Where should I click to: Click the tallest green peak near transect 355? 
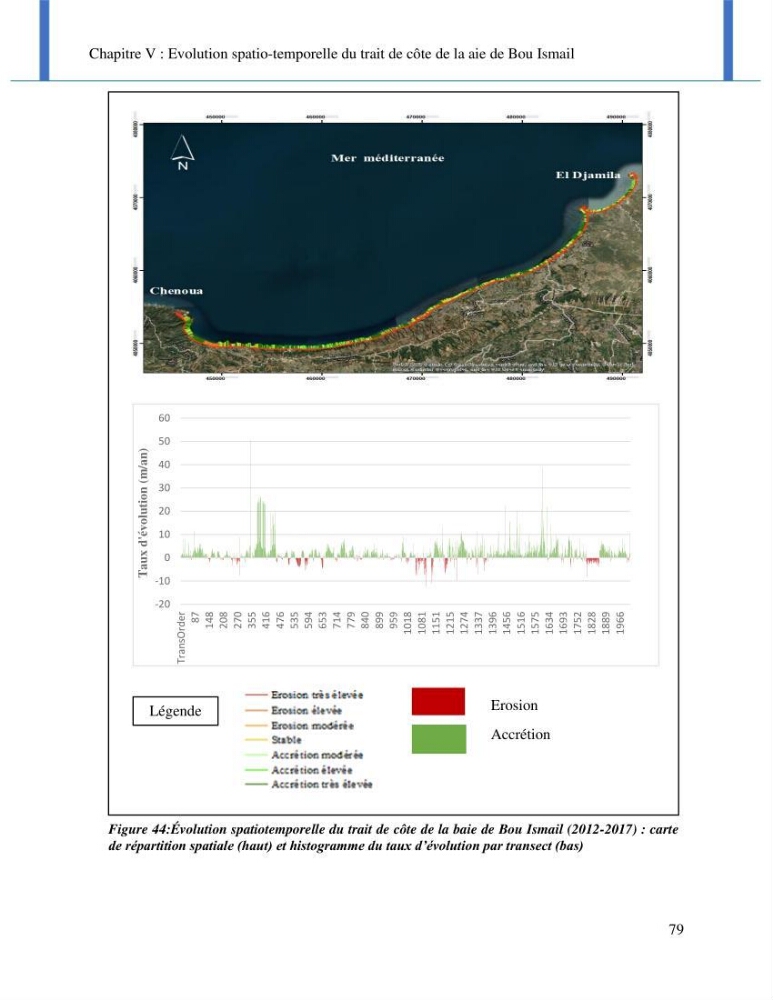[x=251, y=498]
